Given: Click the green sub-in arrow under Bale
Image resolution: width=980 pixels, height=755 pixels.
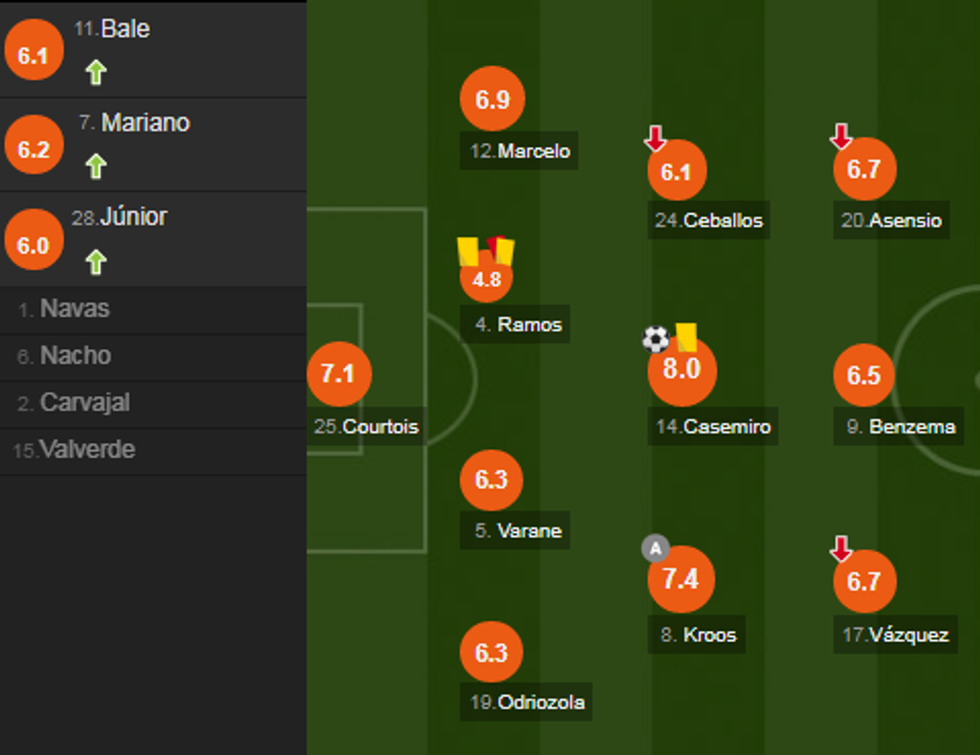Looking at the screenshot, I should [96, 72].
